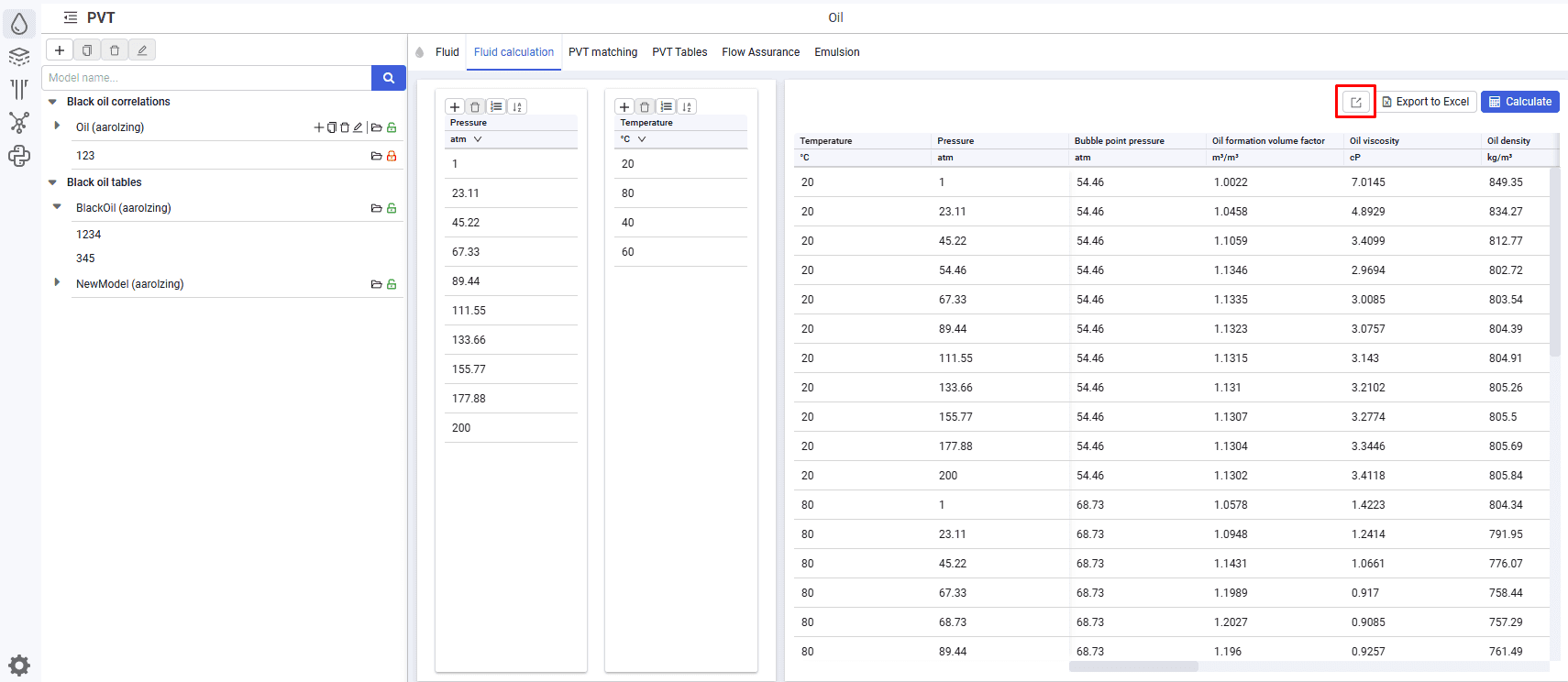
Task: Open the settings gear at the bottom left
Action: (x=19, y=665)
